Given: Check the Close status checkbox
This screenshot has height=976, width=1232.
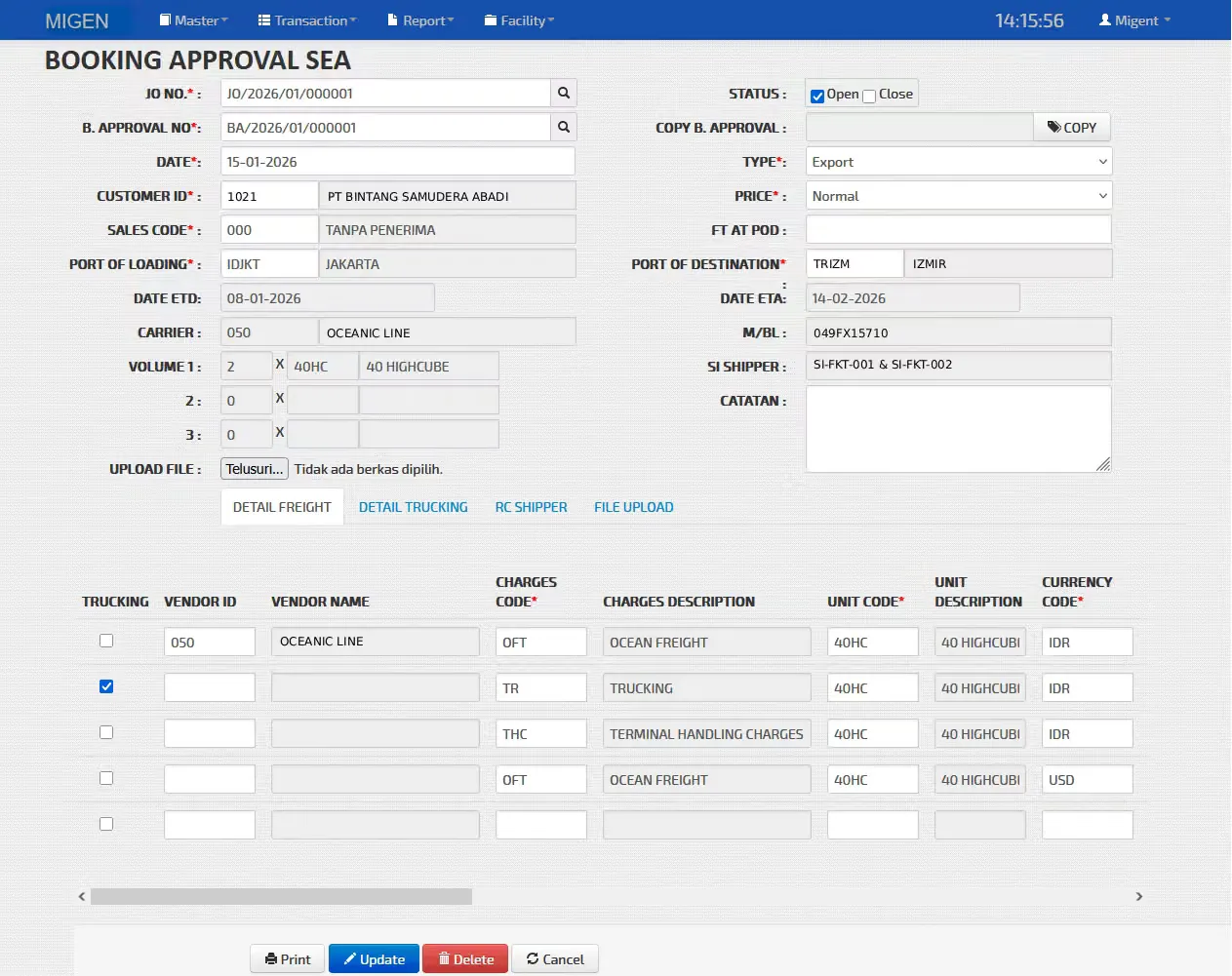Looking at the screenshot, I should (869, 96).
